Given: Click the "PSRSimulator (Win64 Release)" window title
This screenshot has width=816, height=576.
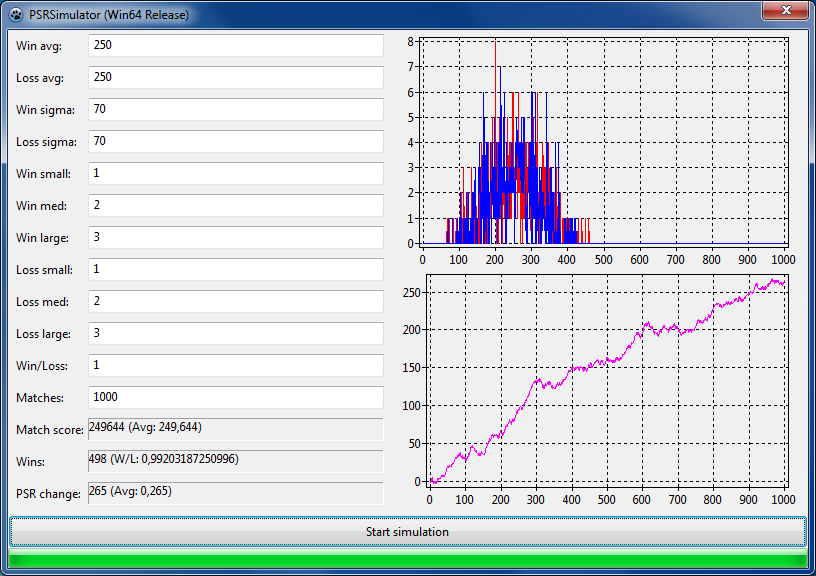Looking at the screenshot, I should pos(109,15).
